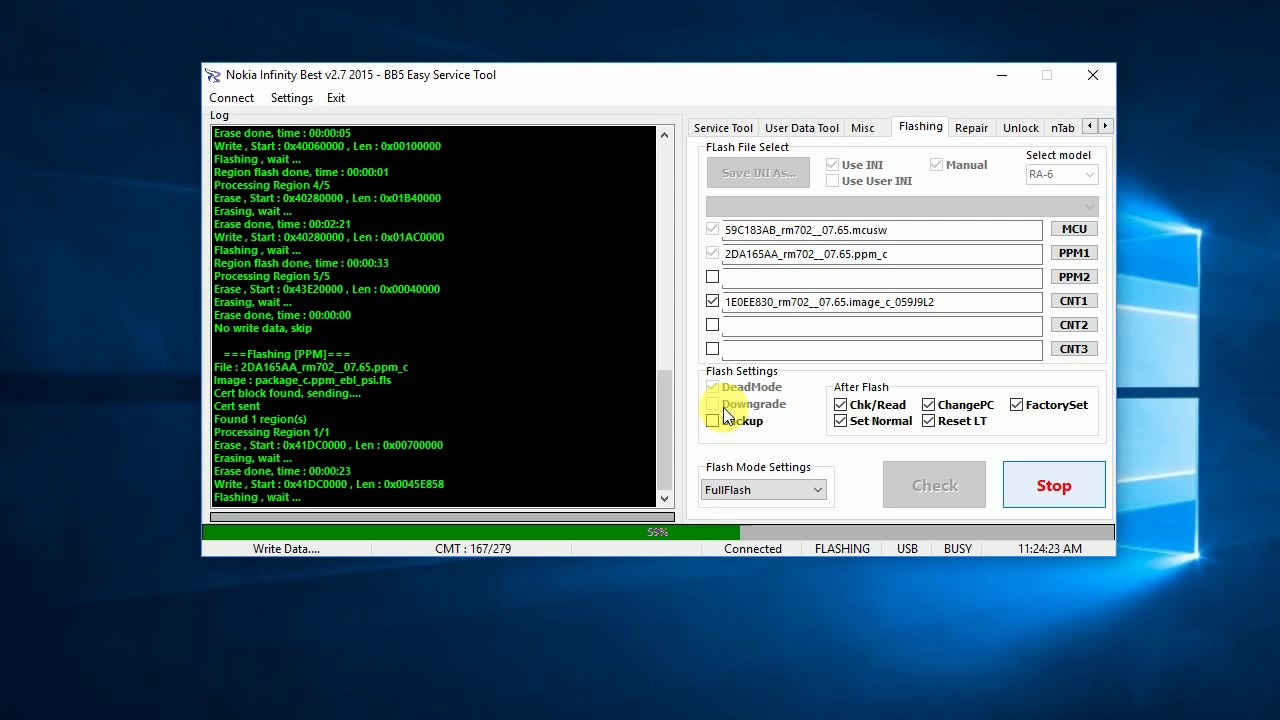Viewport: 1280px width, 720px height.
Task: Click the log scrollbar up arrow
Action: pyautogui.click(x=664, y=135)
